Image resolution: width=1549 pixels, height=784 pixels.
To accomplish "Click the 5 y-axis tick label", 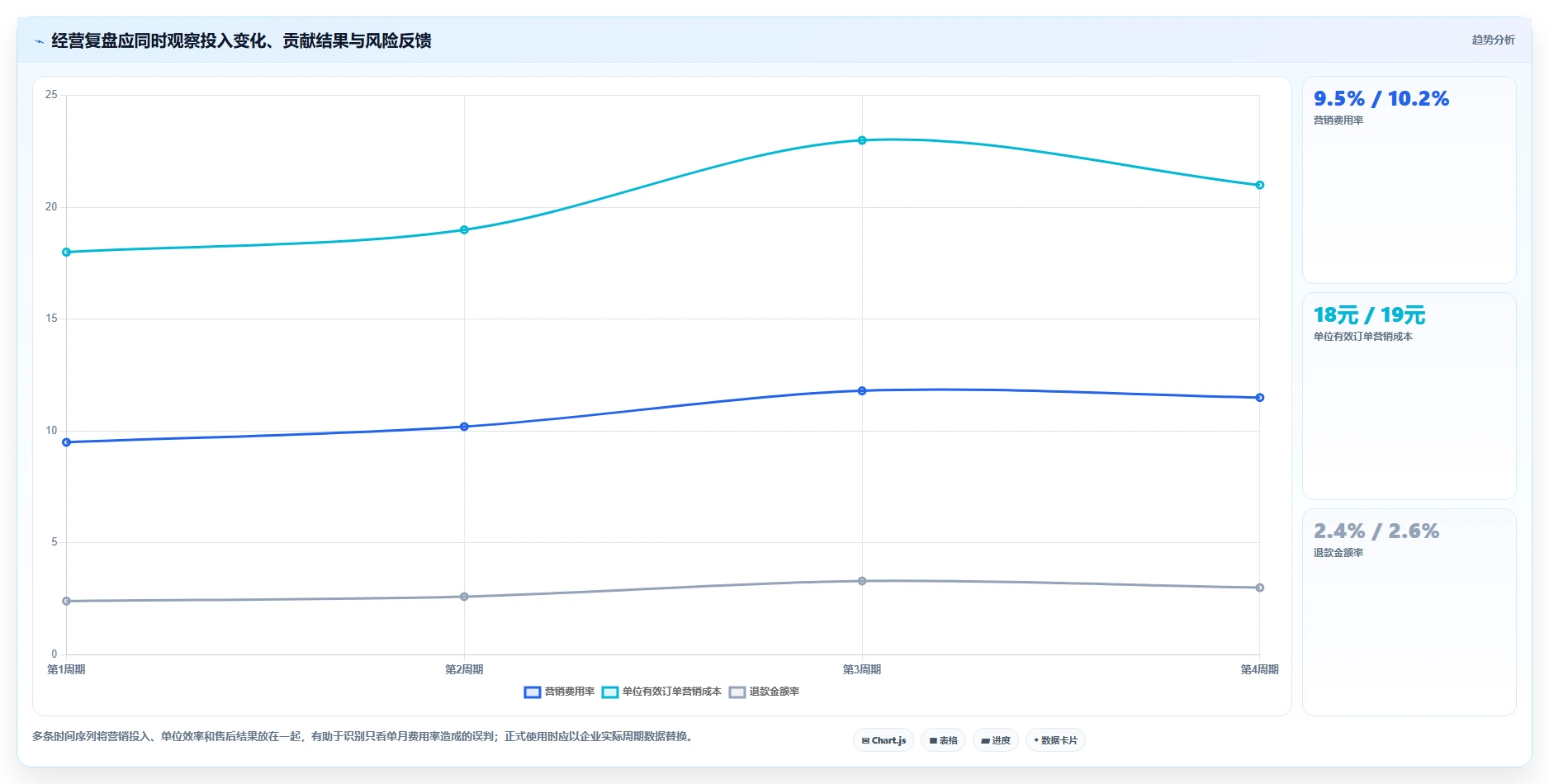I will pos(54,542).
